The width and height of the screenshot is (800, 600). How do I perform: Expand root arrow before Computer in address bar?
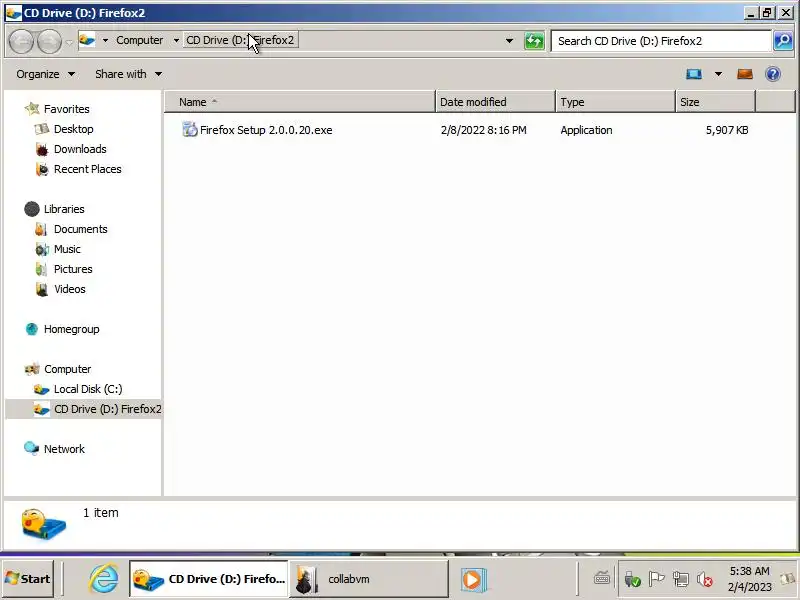(x=105, y=40)
